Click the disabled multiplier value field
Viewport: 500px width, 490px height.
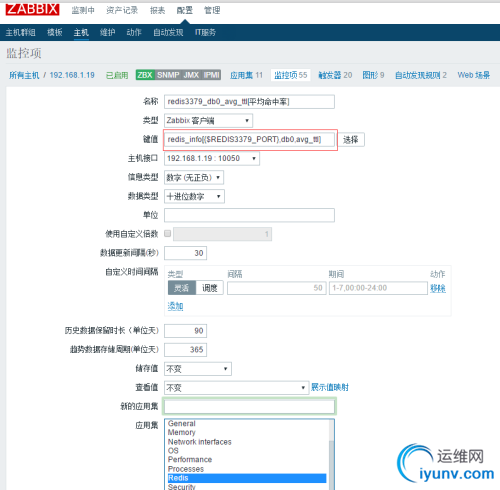click(222, 234)
